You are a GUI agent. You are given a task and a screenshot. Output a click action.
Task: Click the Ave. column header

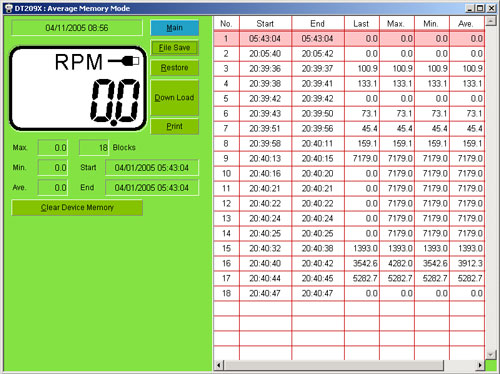point(466,24)
